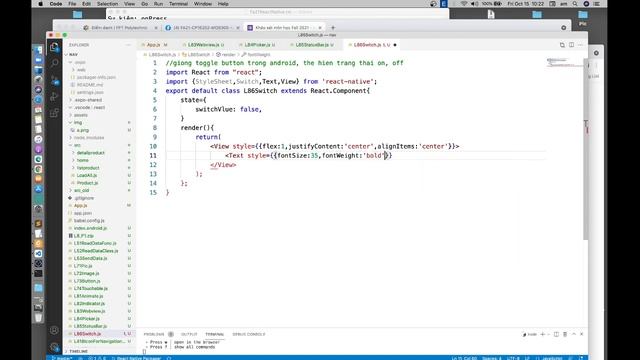640x360 pixels.
Task: Switch to L84Picker.js editor tab
Action: (257, 45)
